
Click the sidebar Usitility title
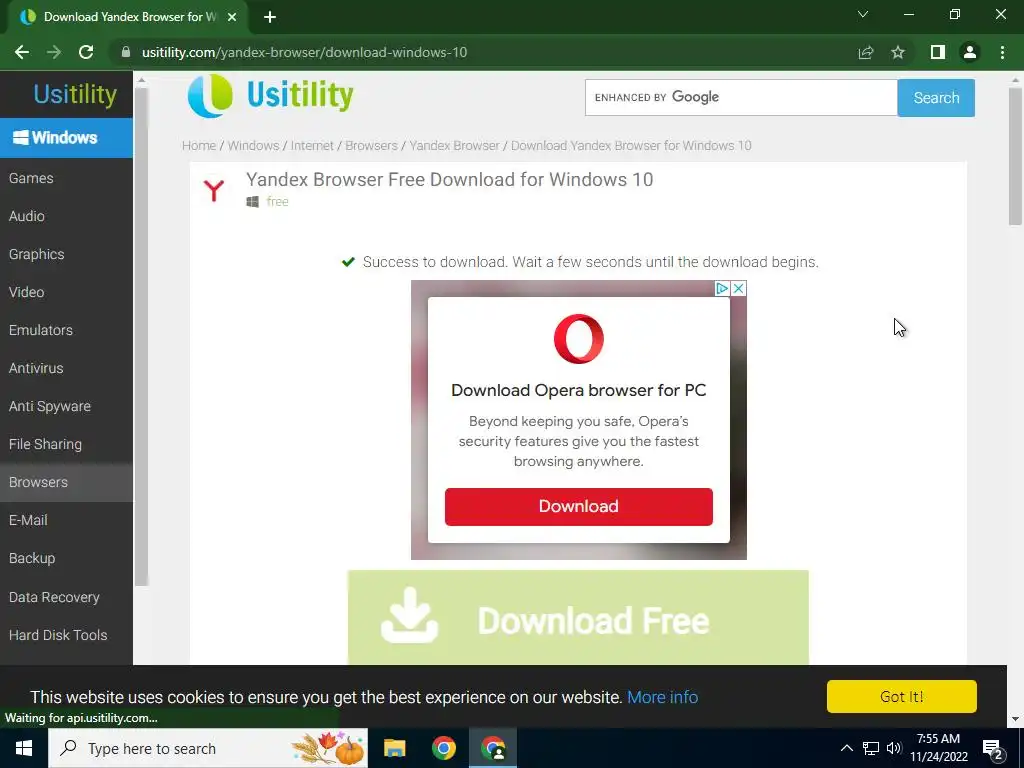[75, 94]
